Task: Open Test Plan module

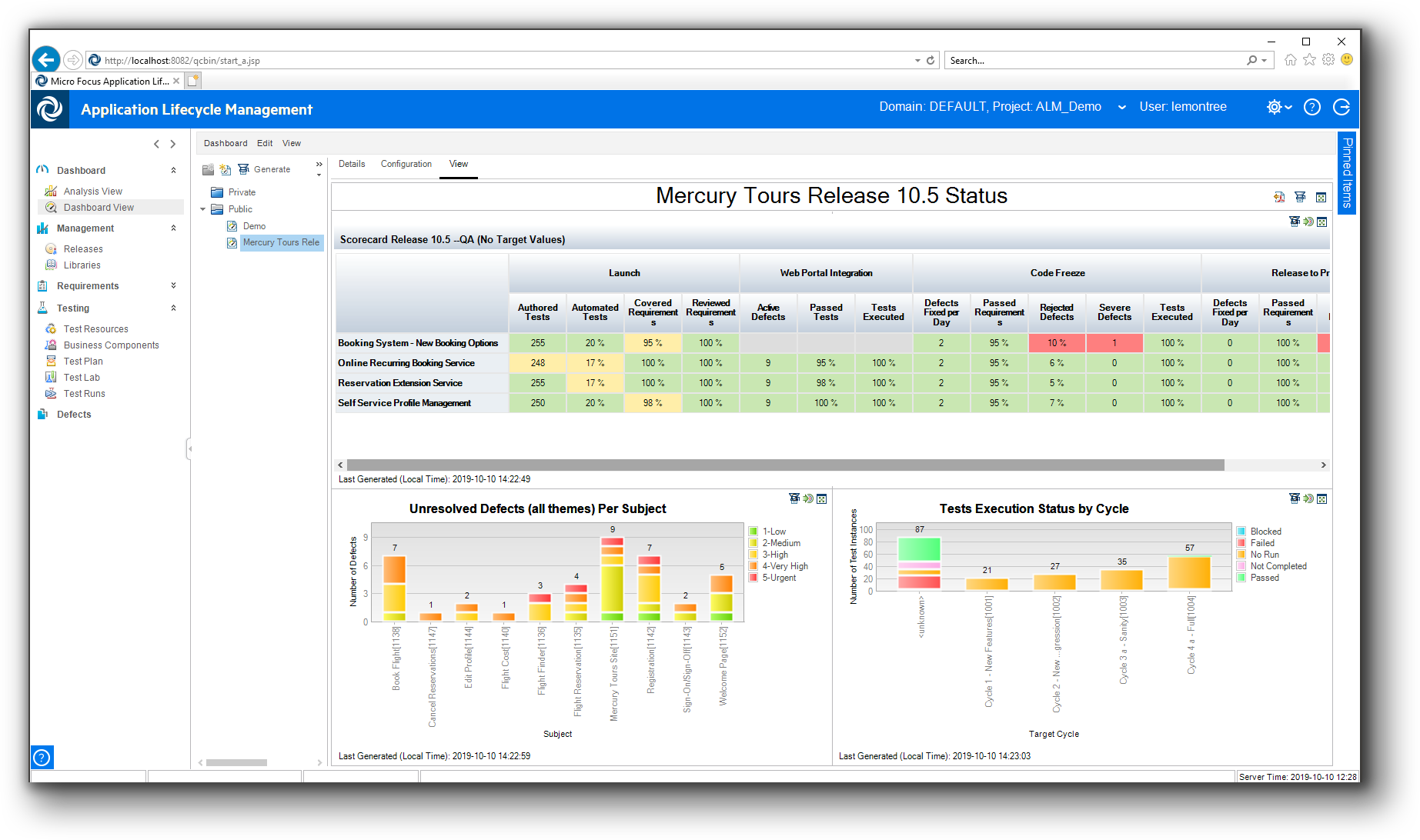Action: pos(83,361)
